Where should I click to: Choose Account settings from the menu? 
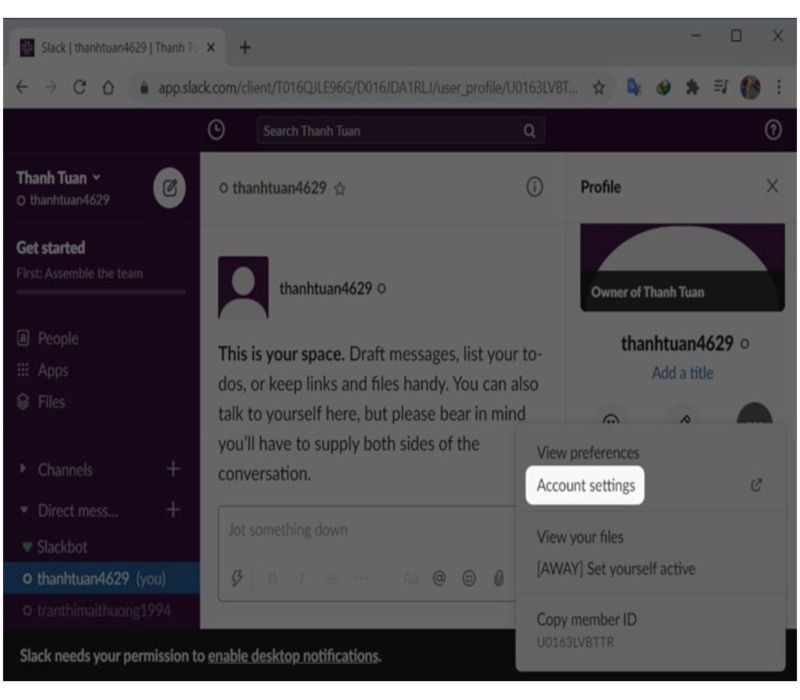(586, 485)
